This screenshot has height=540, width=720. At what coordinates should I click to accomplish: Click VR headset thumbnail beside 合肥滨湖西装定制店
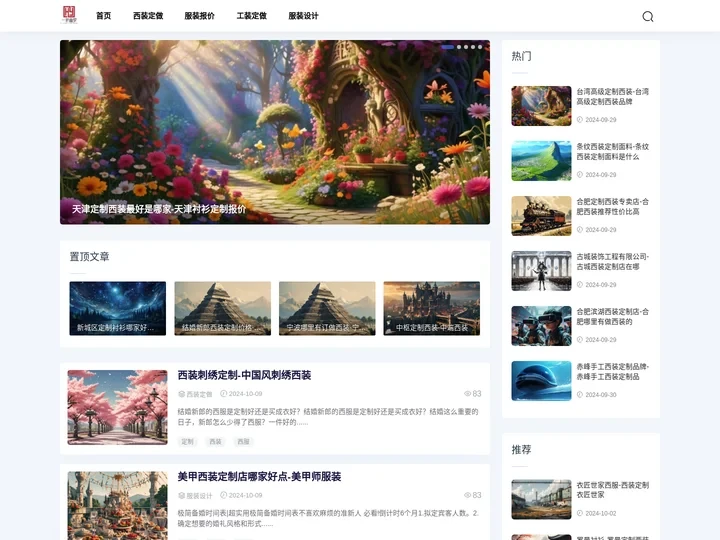541,326
